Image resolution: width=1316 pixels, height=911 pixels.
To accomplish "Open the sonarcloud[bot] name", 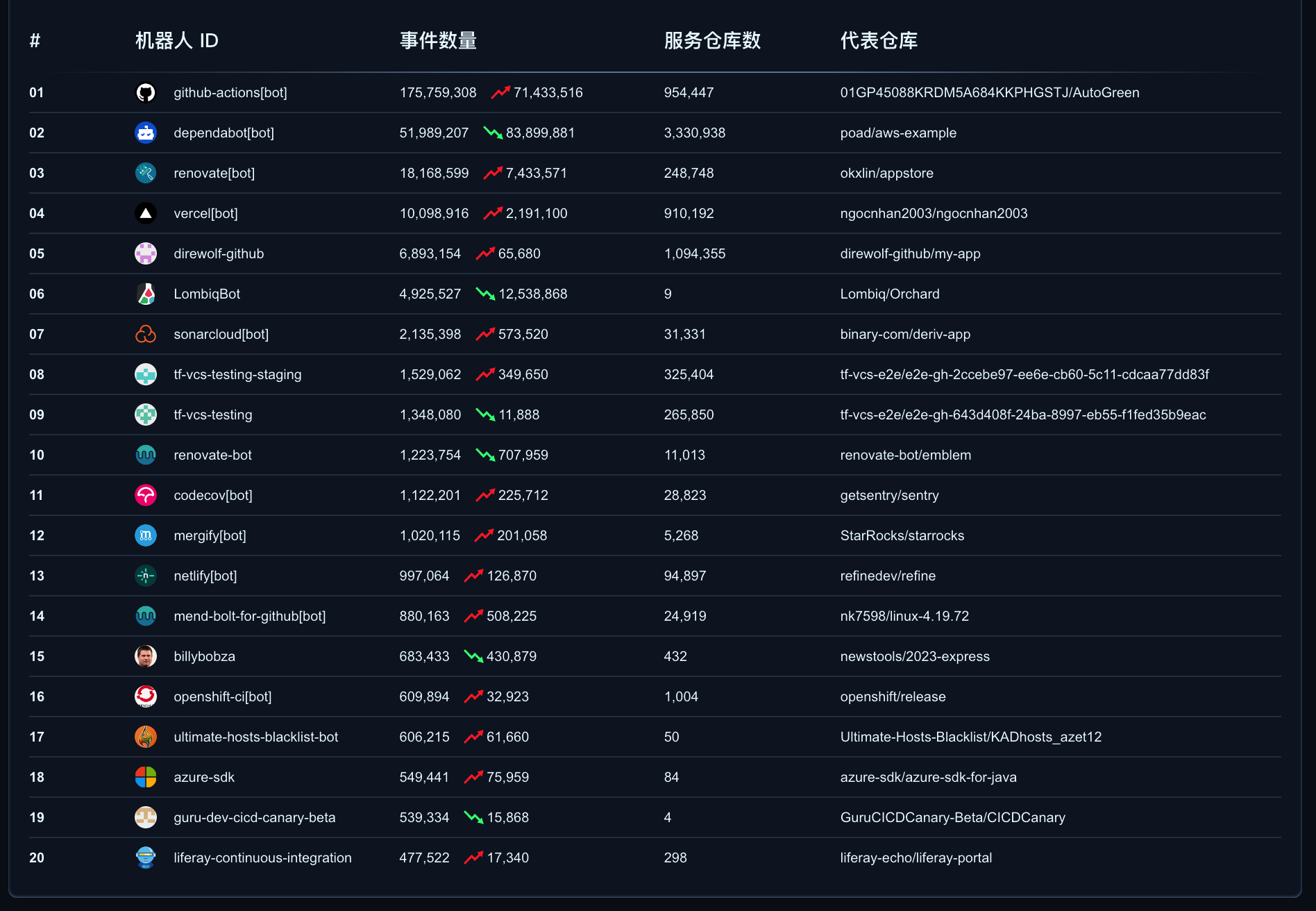I will coord(221,334).
